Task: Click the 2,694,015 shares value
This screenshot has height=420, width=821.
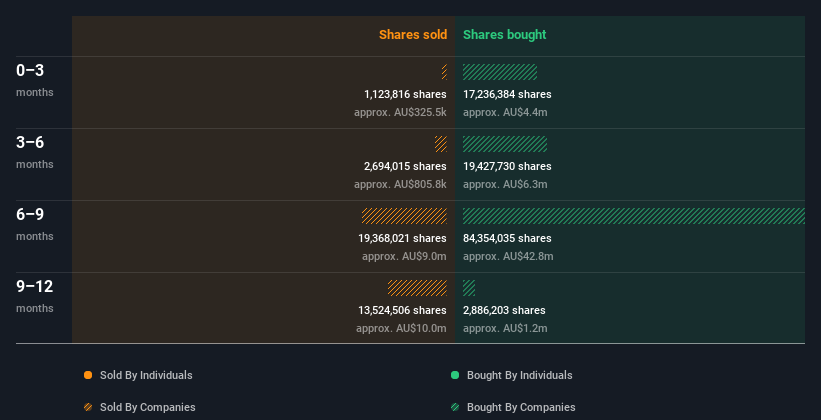Action: [x=405, y=166]
